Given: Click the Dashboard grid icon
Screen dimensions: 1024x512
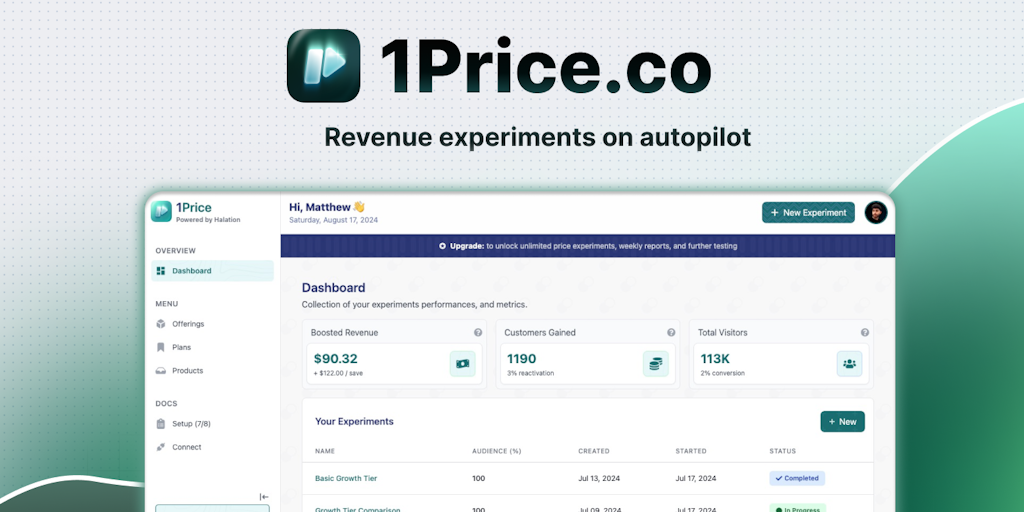Looking at the screenshot, I should [x=161, y=271].
